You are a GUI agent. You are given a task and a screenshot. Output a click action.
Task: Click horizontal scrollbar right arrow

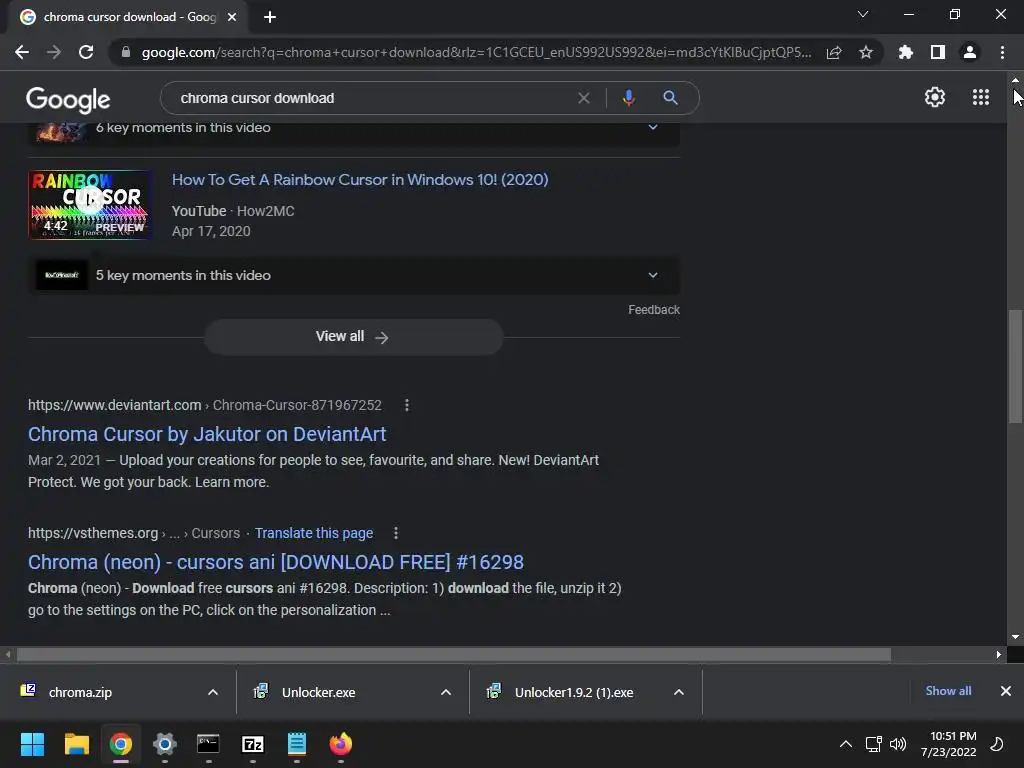pos(999,654)
